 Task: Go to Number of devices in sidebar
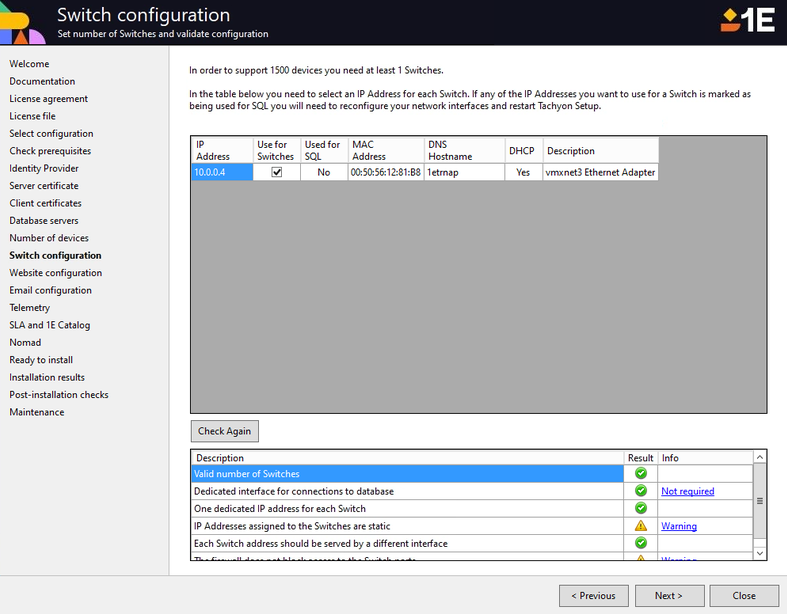[49, 238]
